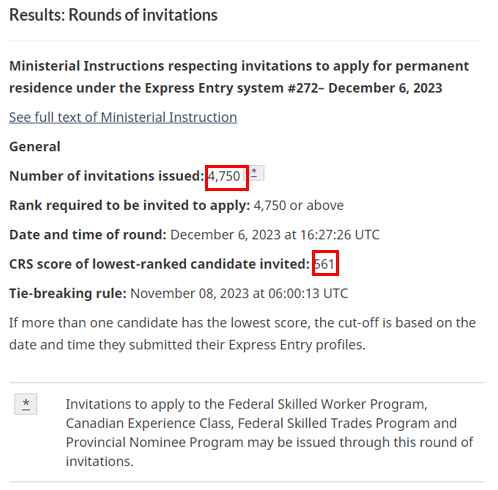This screenshot has width=498, height=490.
Task: Click the Number of invitations issued label
Action: 106,176
